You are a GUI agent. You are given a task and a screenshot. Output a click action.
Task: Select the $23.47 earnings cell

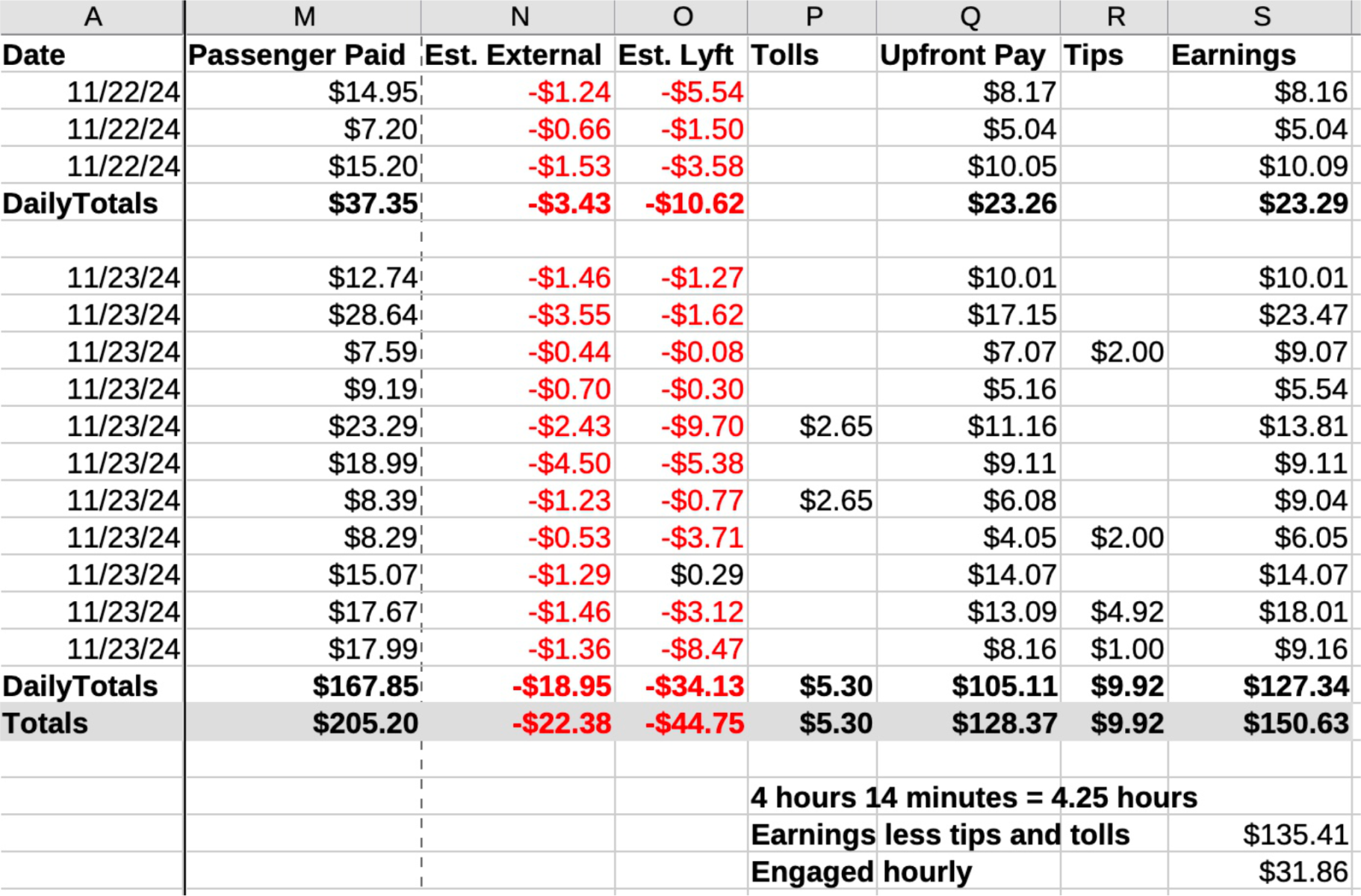[x=1303, y=314]
